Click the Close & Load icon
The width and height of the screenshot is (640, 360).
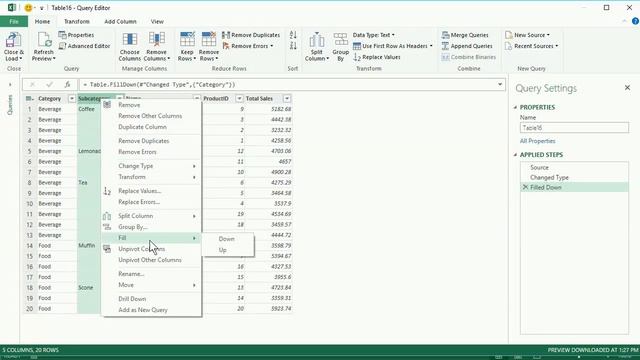pos(13,40)
